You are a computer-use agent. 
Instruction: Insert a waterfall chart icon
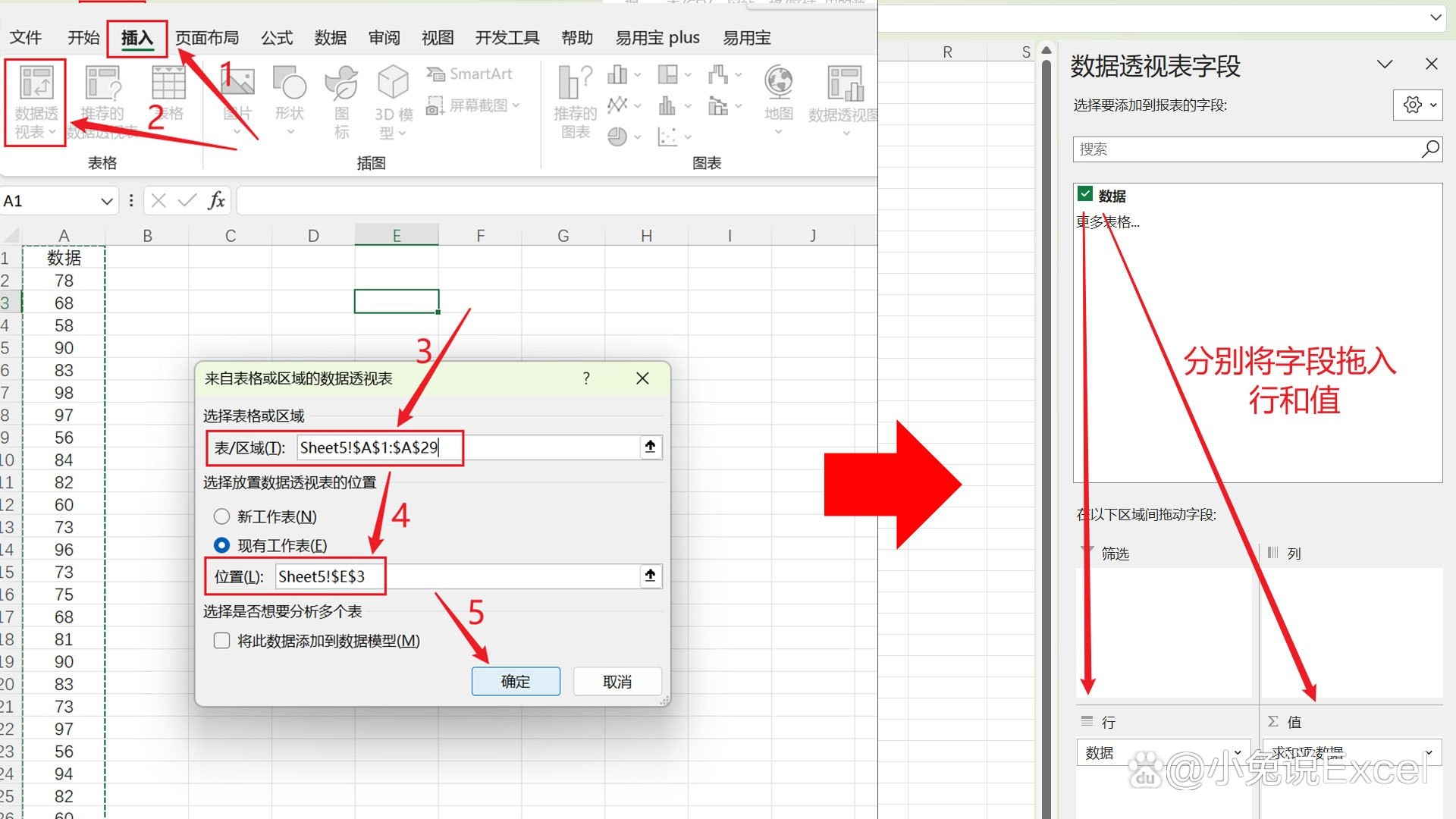[717, 74]
